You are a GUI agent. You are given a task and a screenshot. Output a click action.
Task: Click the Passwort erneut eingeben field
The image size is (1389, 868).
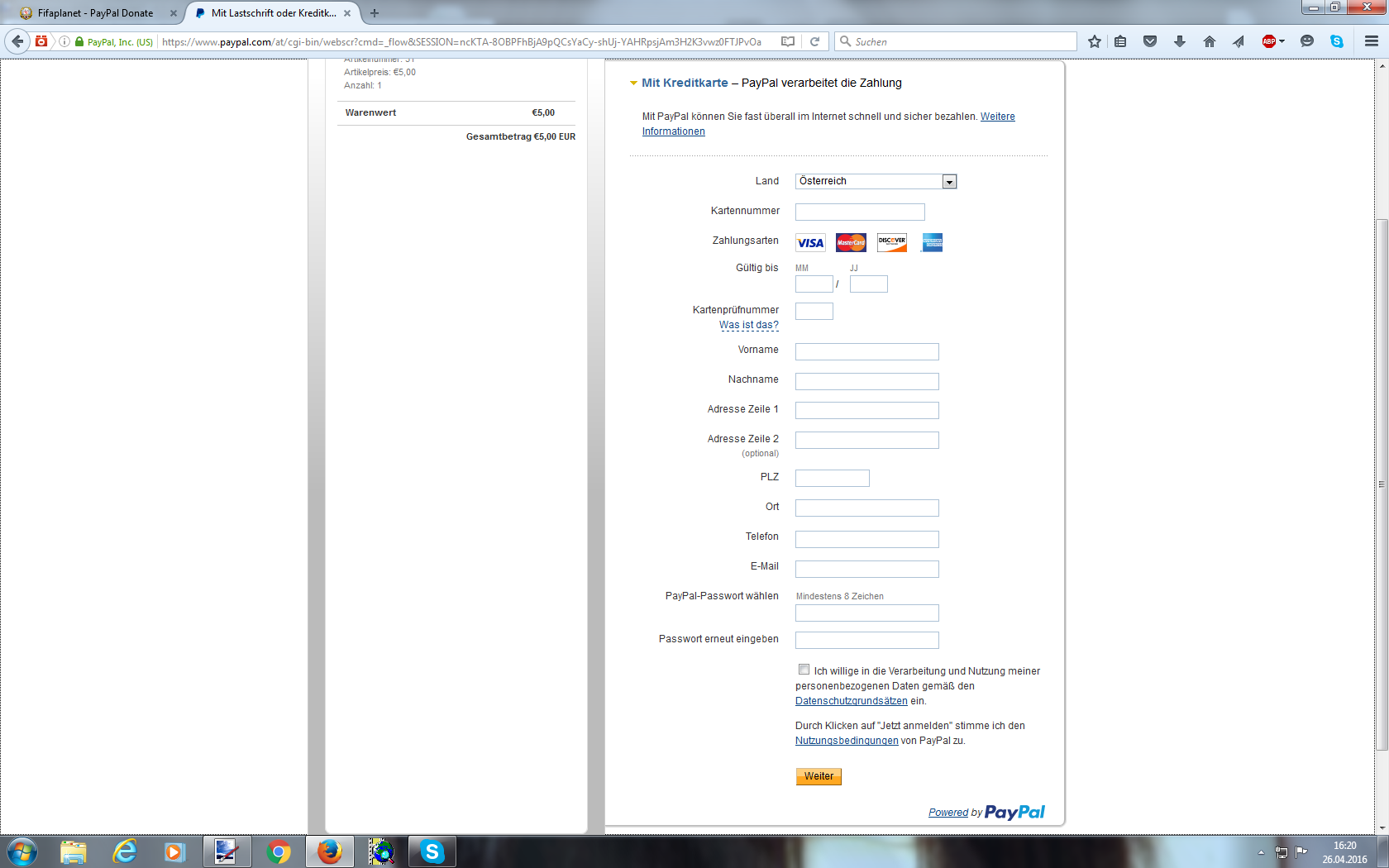pyautogui.click(x=867, y=640)
